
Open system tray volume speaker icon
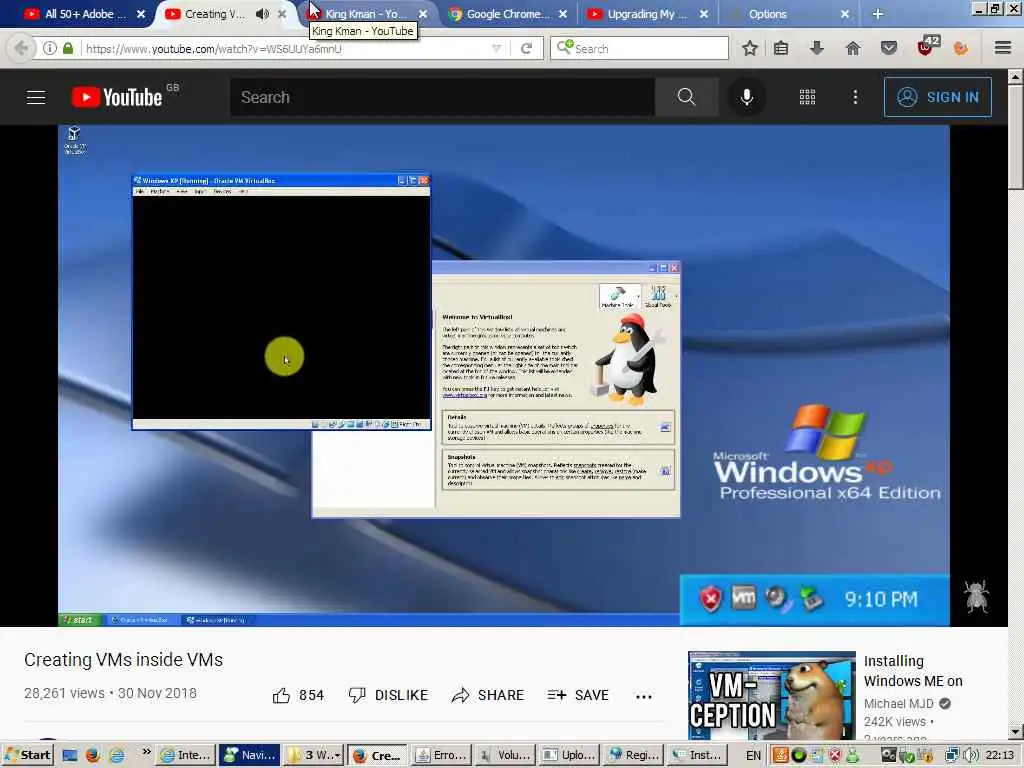pyautogui.click(x=971, y=755)
